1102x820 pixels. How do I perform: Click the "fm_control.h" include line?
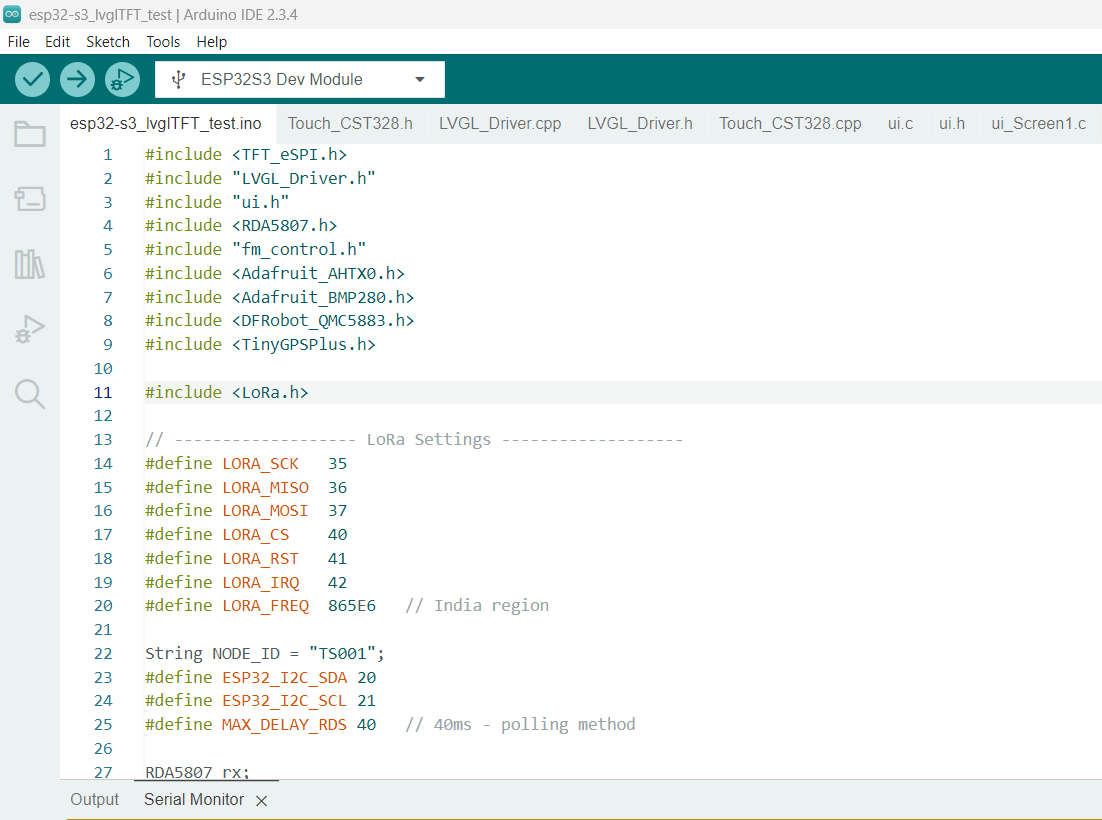point(256,249)
